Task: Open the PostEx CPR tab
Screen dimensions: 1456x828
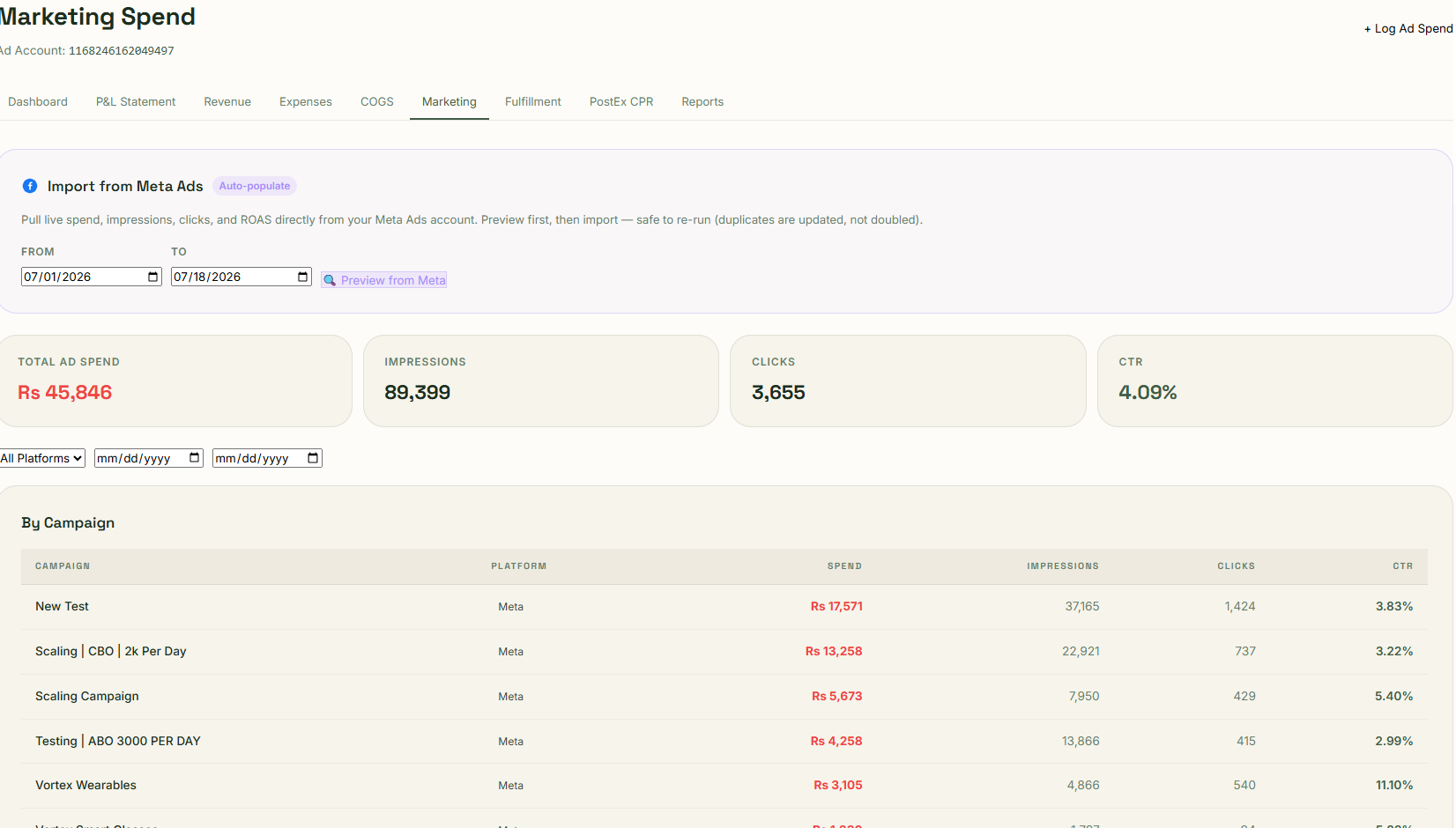Action: click(621, 102)
